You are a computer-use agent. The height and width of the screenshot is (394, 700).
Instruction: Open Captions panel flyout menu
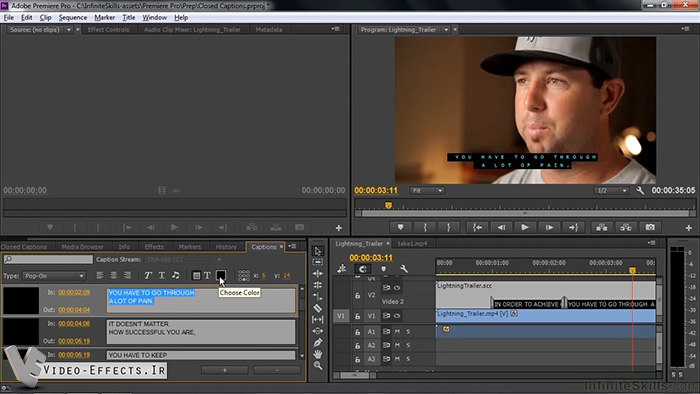tap(292, 246)
